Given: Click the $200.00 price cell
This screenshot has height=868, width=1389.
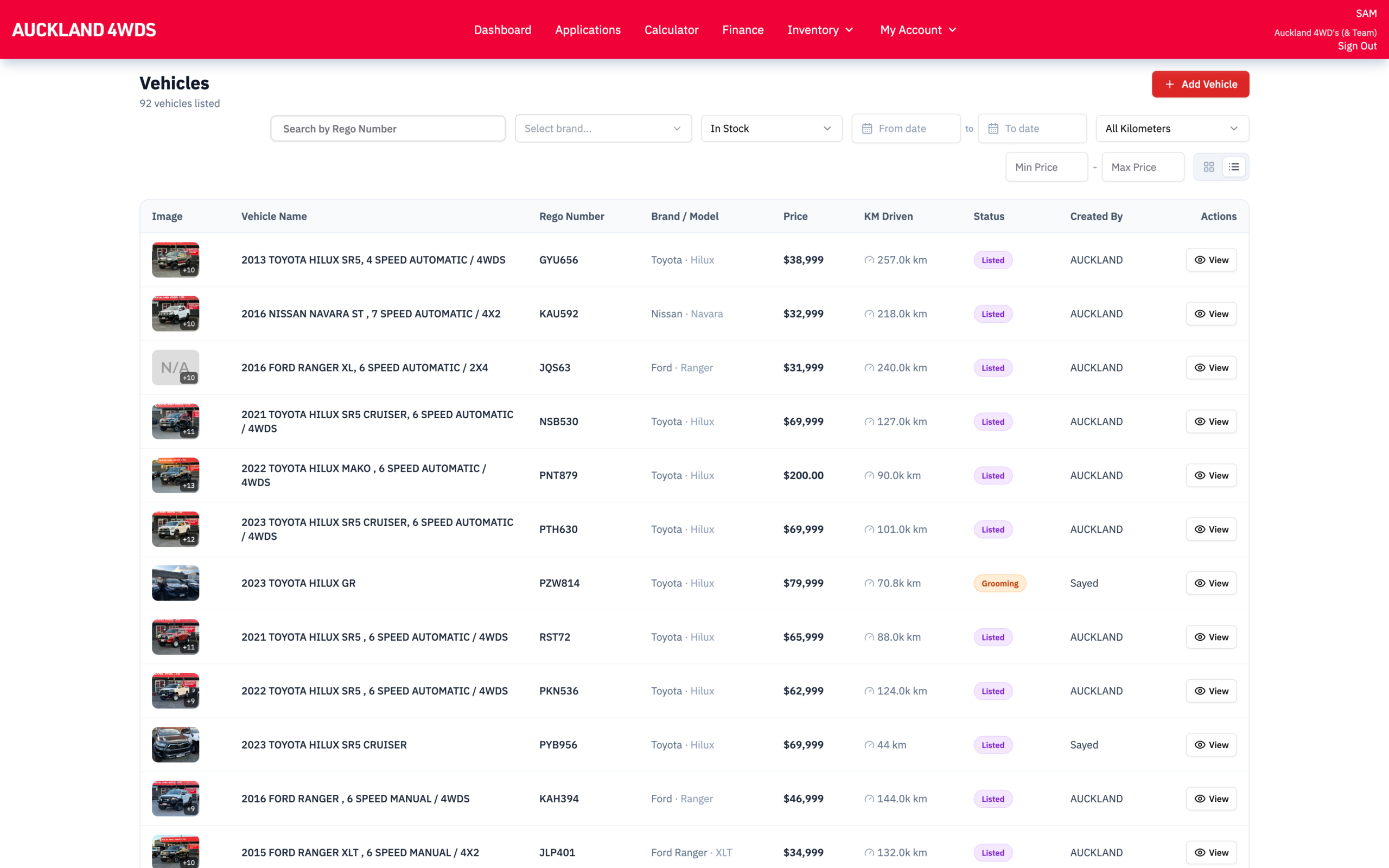Looking at the screenshot, I should point(803,476).
